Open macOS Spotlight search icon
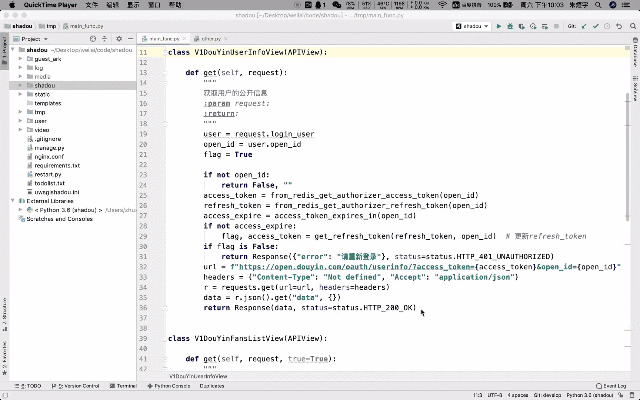The image size is (640, 400). point(598,5)
